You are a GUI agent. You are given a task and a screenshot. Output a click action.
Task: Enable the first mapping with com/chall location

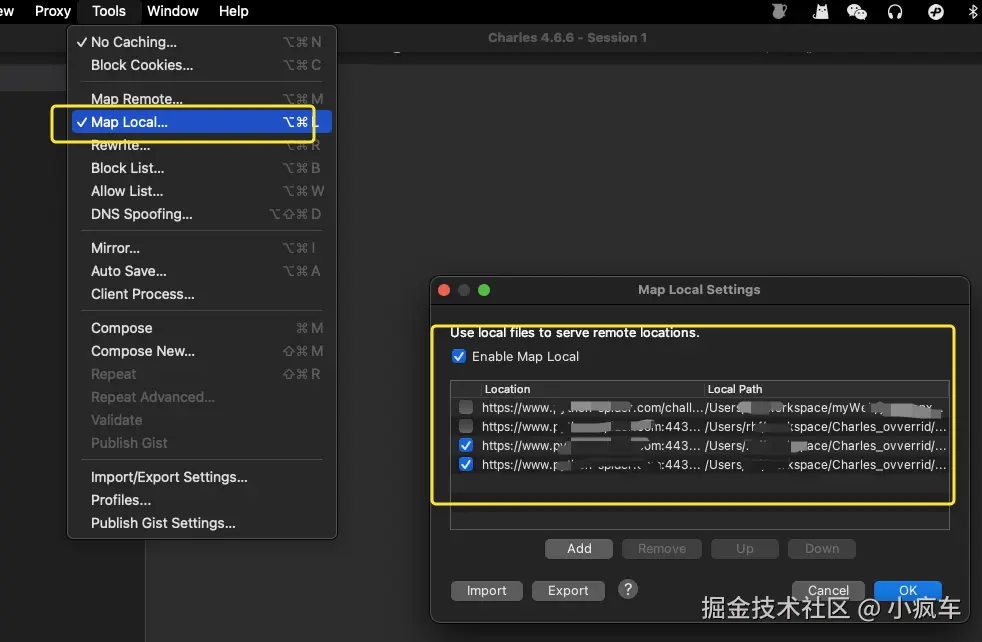pyautogui.click(x=466, y=407)
